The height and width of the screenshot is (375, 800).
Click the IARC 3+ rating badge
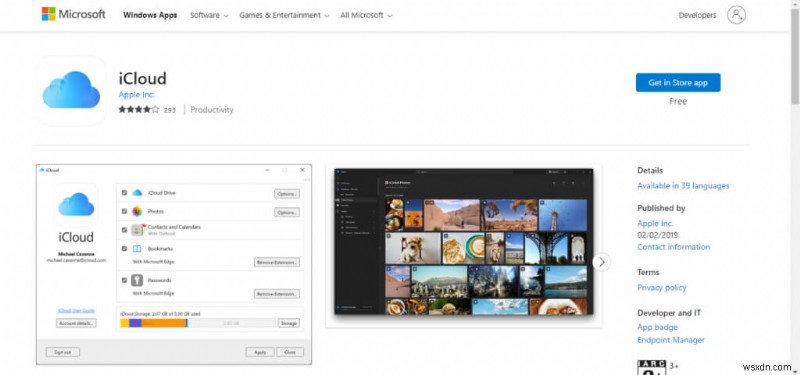click(x=652, y=367)
